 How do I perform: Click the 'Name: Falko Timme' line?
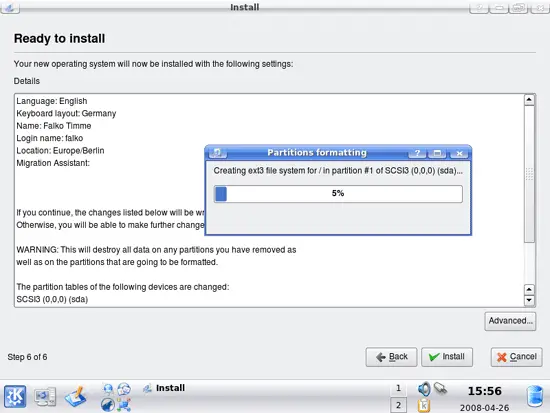pyautogui.click(x=54, y=126)
